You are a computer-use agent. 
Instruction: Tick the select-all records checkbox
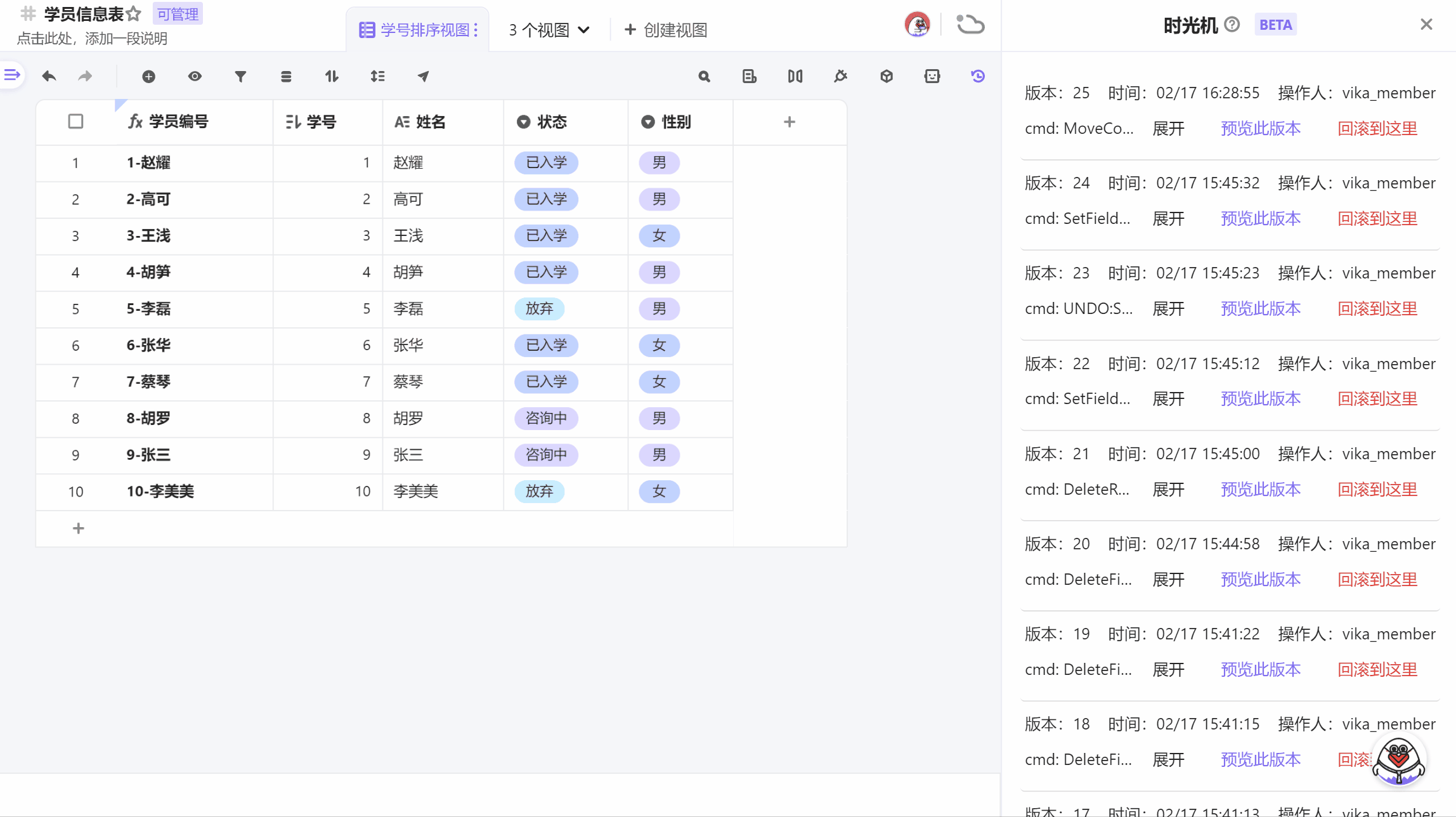75,121
